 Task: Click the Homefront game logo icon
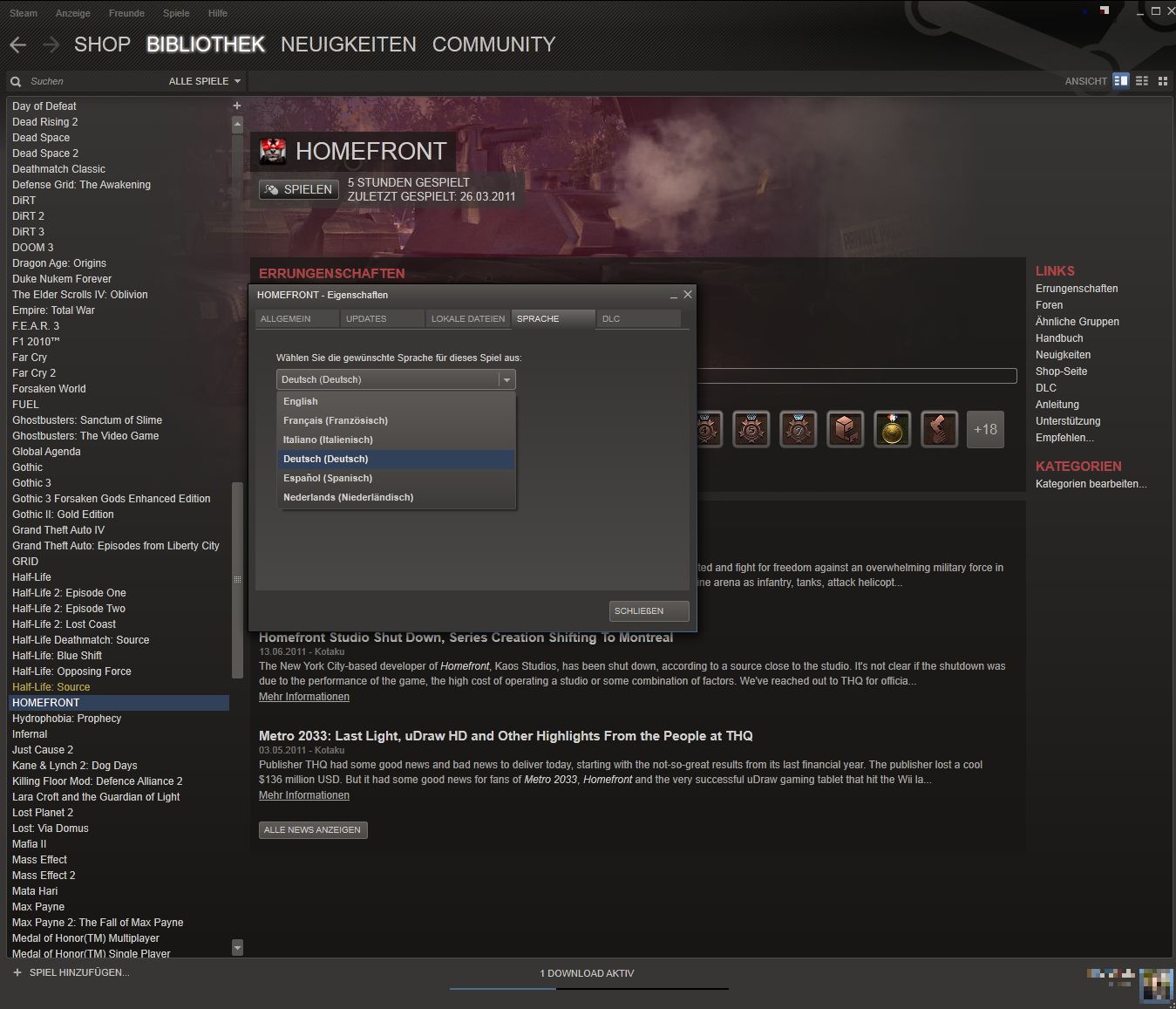(273, 152)
